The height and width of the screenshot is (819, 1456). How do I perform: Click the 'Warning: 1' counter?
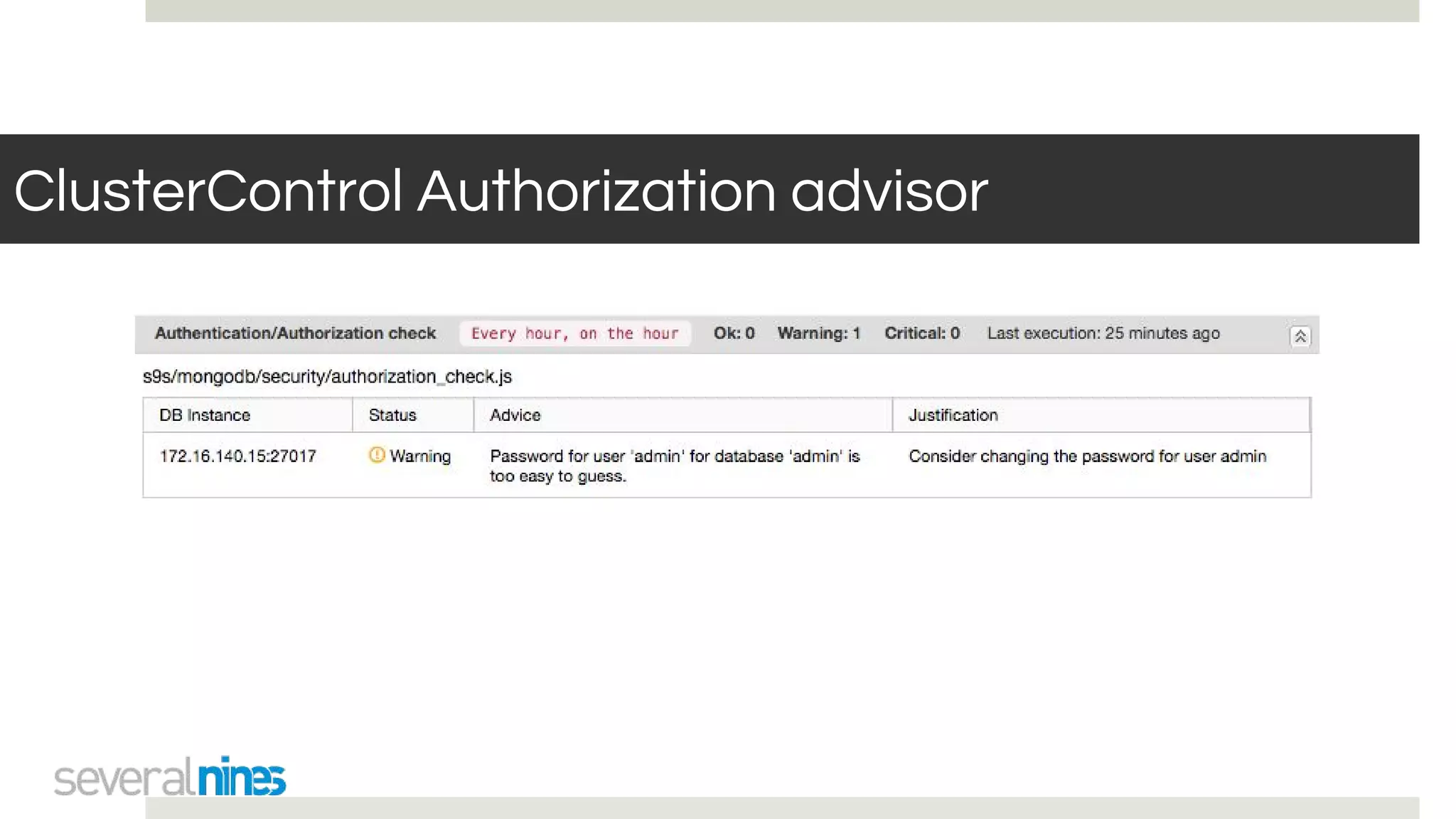tap(818, 333)
